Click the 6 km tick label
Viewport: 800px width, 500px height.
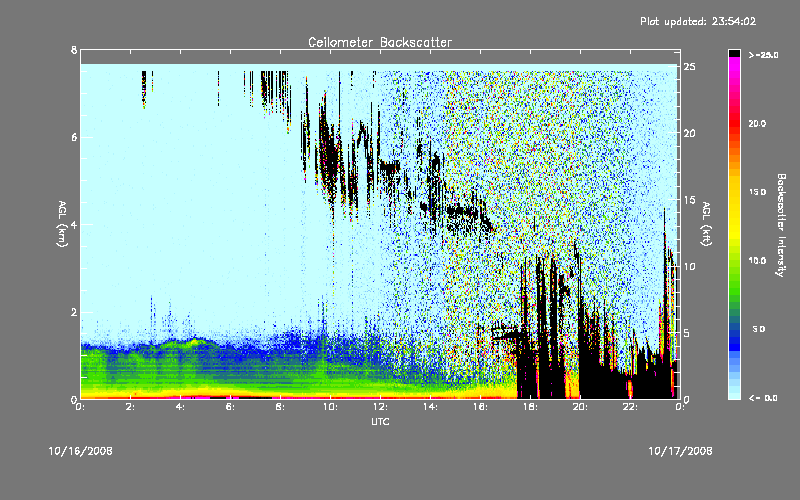74,137
